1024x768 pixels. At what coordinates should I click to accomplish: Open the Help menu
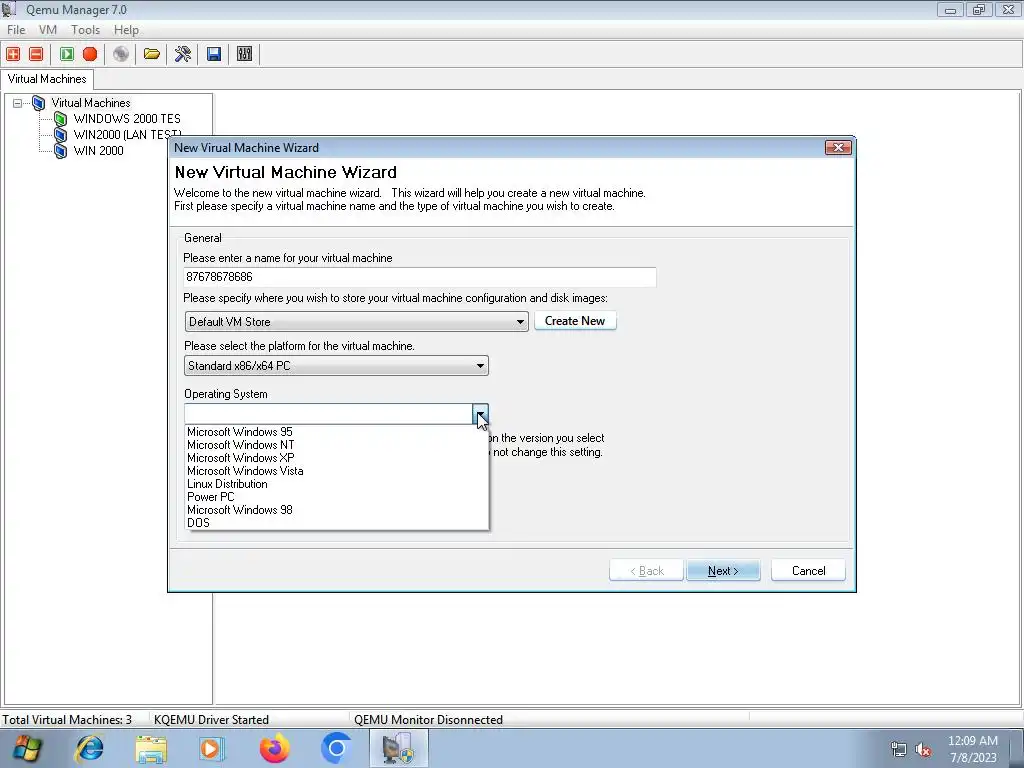126,30
